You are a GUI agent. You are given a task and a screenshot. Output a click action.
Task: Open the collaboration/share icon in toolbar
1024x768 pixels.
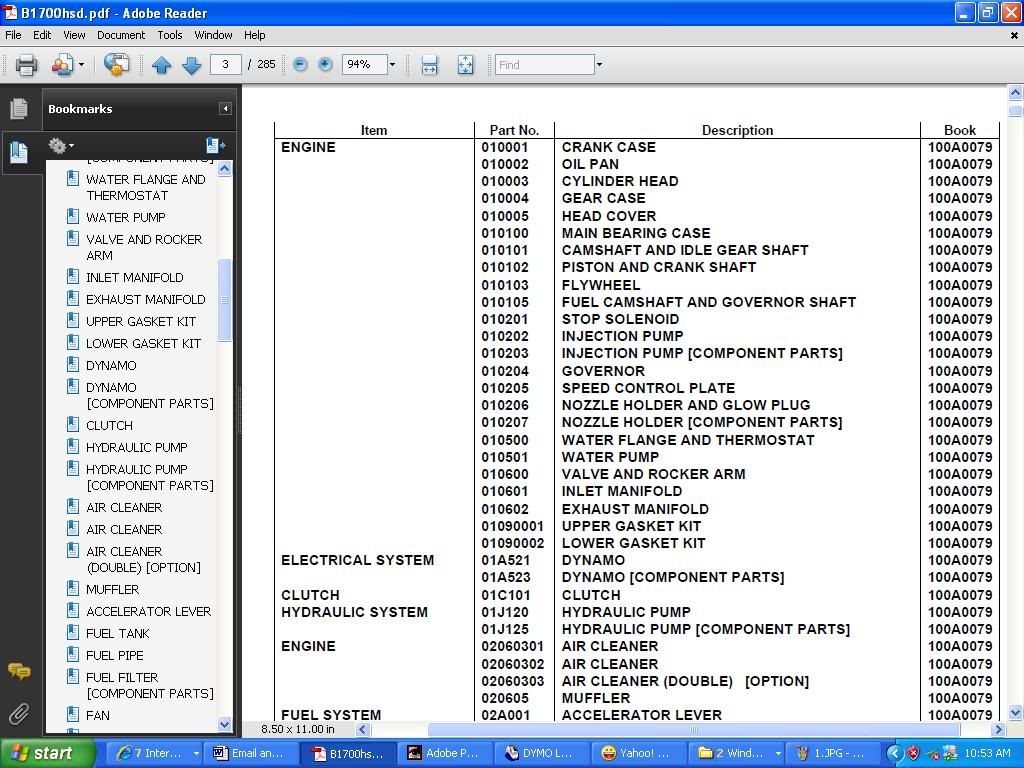click(x=63, y=65)
